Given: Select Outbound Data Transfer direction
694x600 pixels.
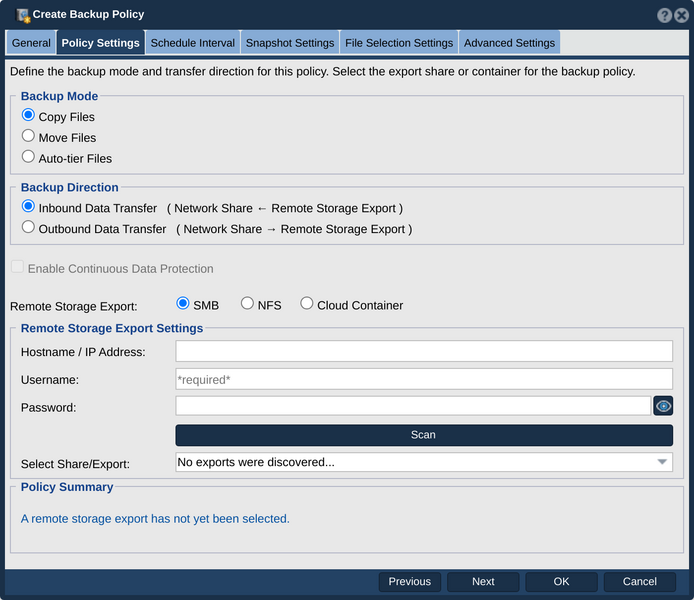Looking at the screenshot, I should (x=28, y=227).
